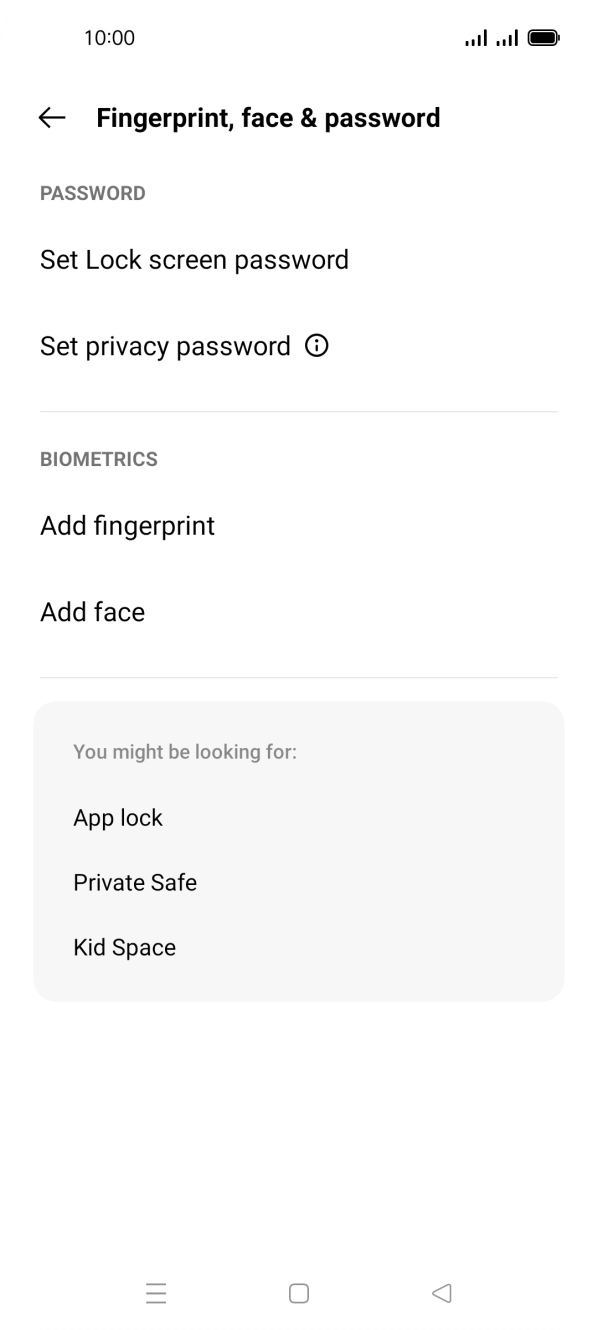Launch Kid Space
Viewport: 598px width, 1330px height.
[x=124, y=948]
